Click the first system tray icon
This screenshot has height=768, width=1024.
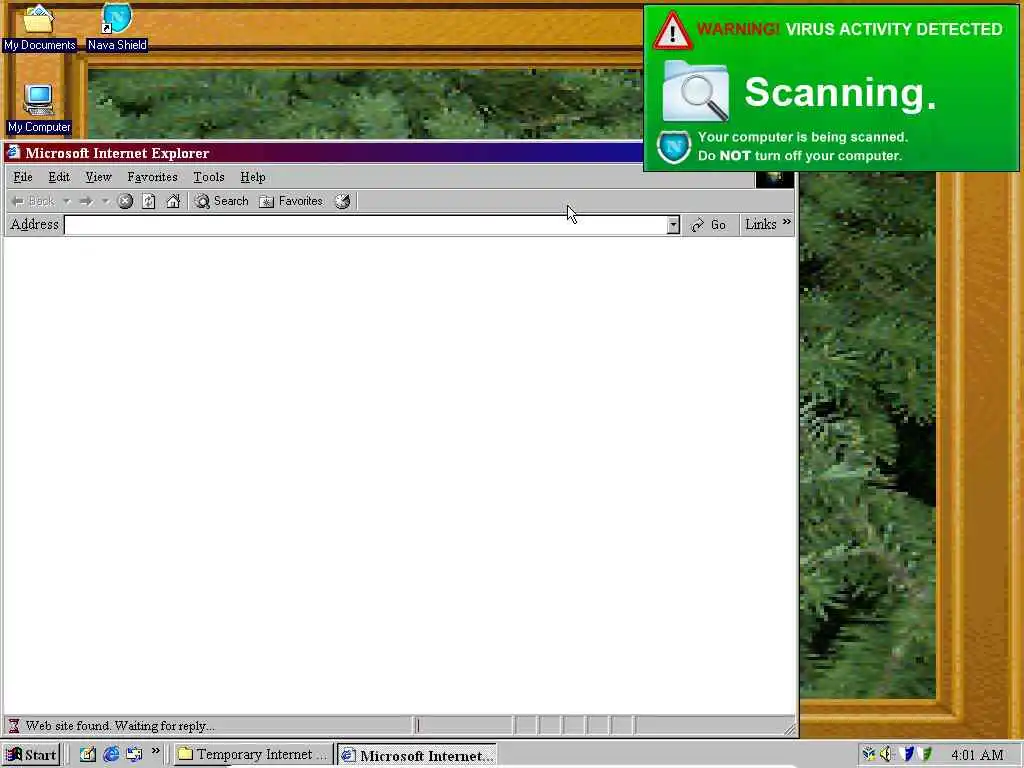pyautogui.click(x=868, y=754)
